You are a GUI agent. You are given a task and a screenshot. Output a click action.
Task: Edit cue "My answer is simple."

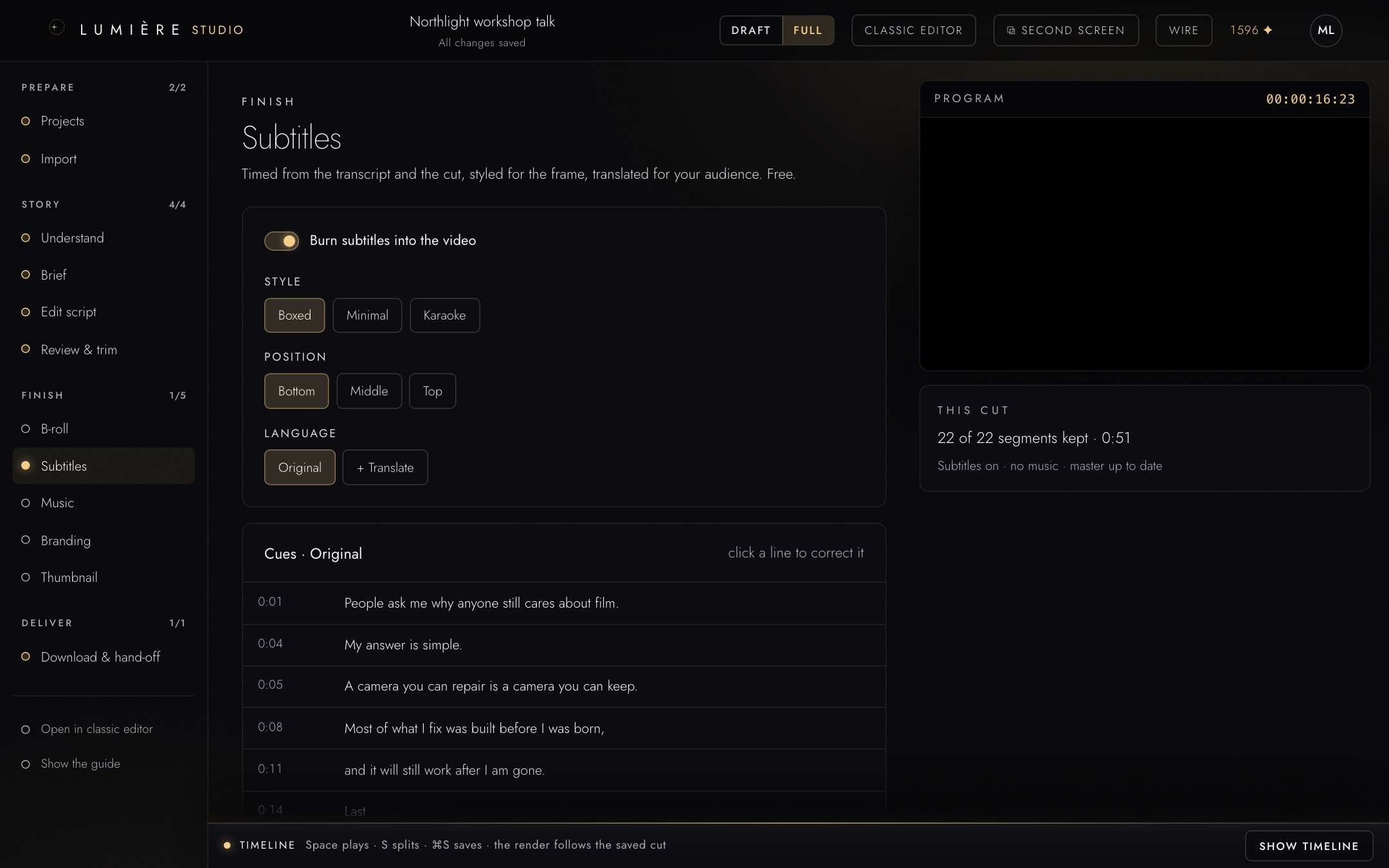564,645
